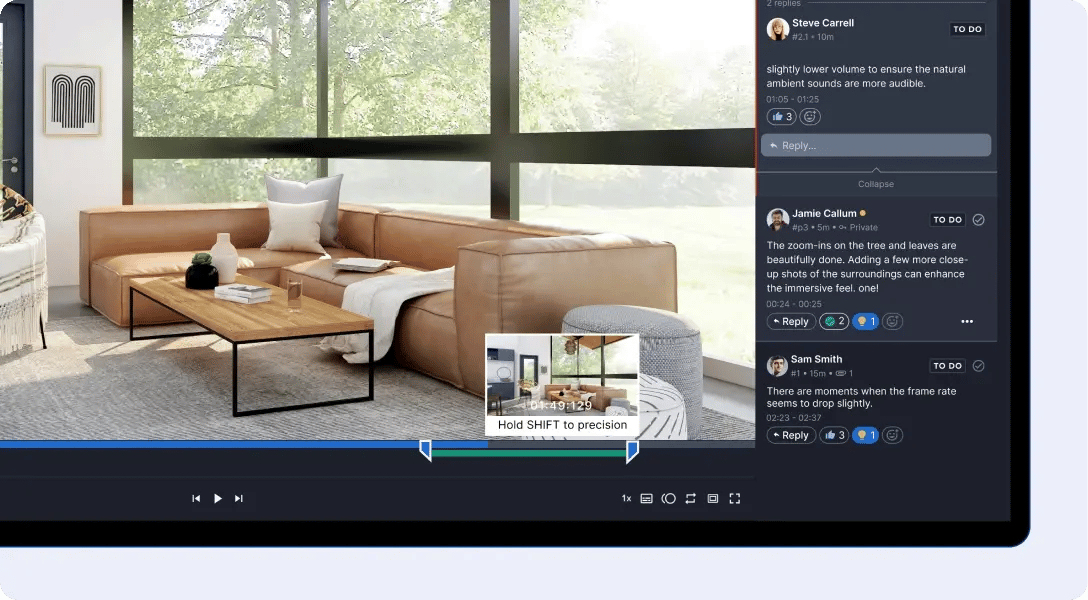Add emoji reaction to Sam Smith's comment
The width and height of the screenshot is (1088, 600).
[x=893, y=435]
